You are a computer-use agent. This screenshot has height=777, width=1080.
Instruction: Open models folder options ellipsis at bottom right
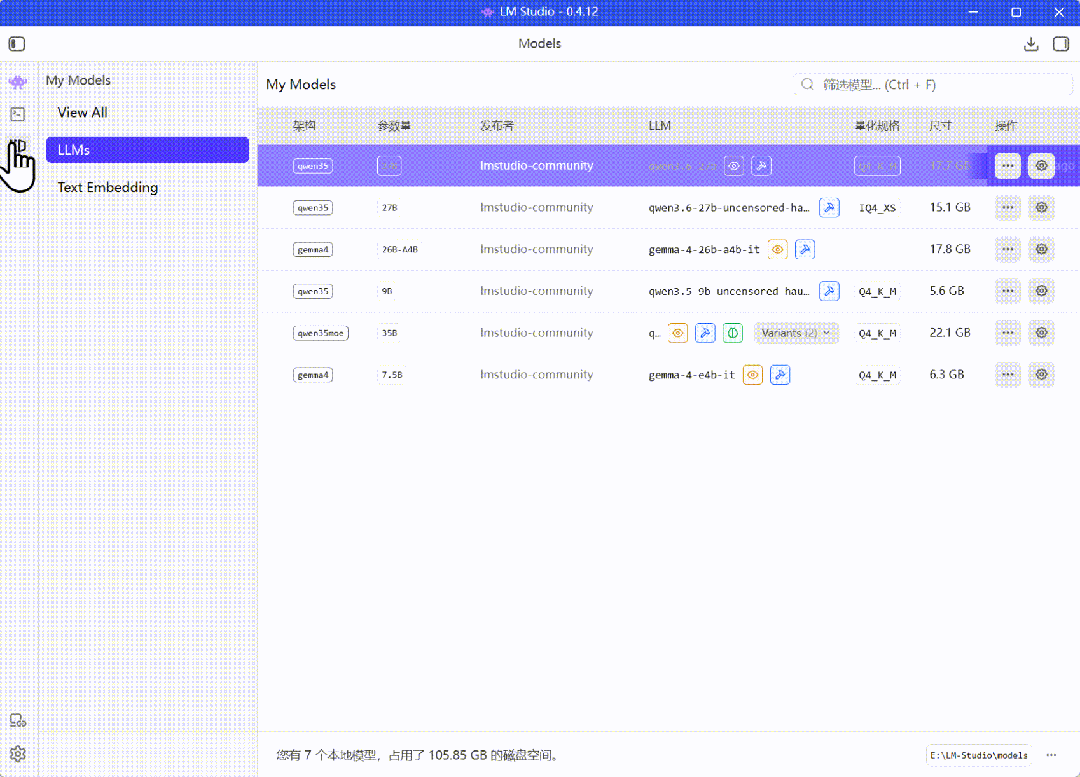(1051, 755)
